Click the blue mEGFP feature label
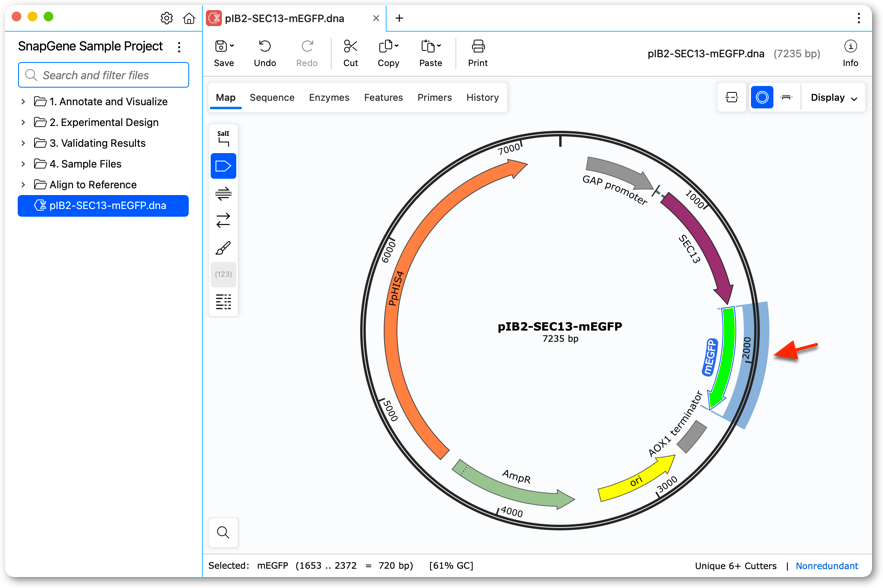 (x=710, y=357)
